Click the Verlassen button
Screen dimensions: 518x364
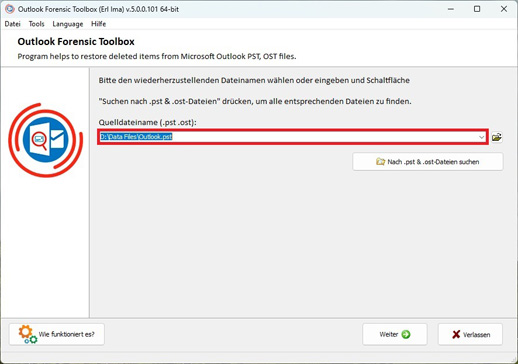point(470,334)
